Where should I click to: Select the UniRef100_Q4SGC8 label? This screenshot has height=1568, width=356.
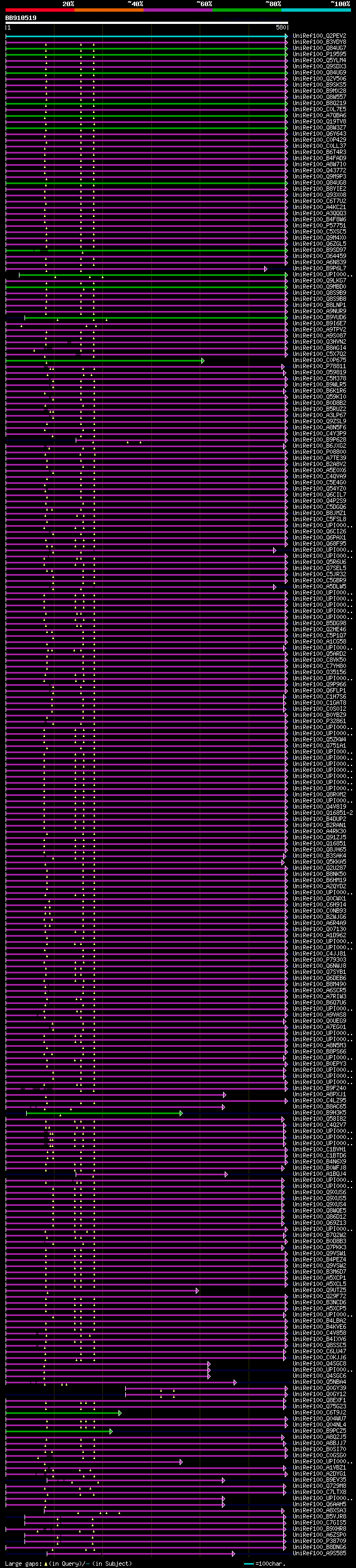coord(319,1363)
